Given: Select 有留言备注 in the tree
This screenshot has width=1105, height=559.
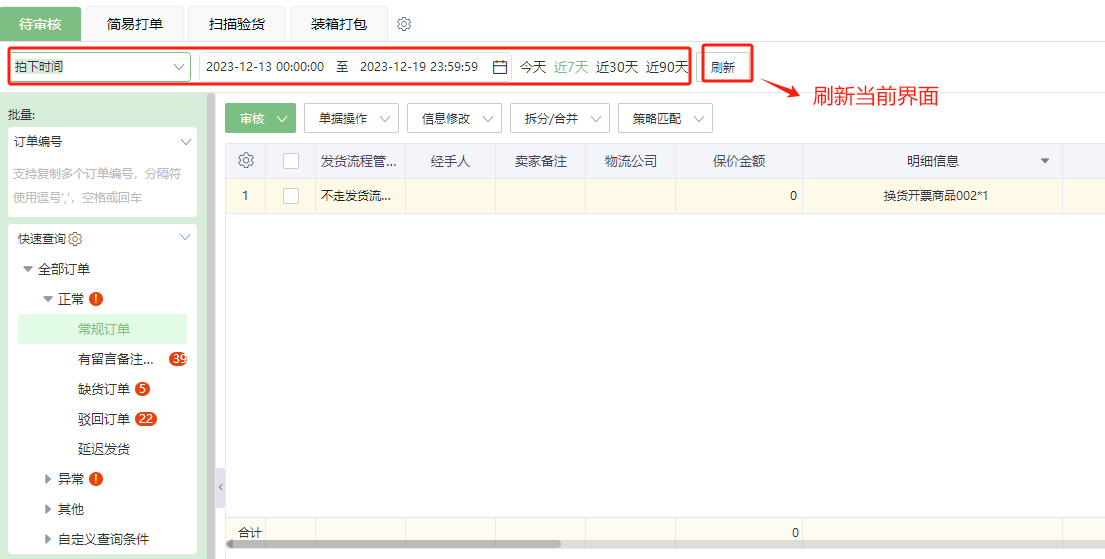Looking at the screenshot, I should 116,359.
